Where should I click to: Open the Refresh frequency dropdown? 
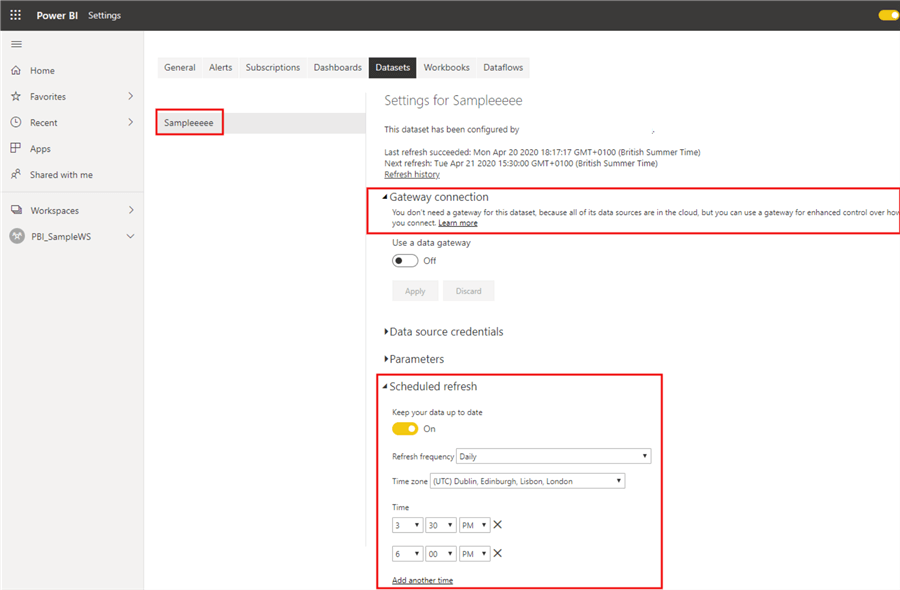click(553, 456)
